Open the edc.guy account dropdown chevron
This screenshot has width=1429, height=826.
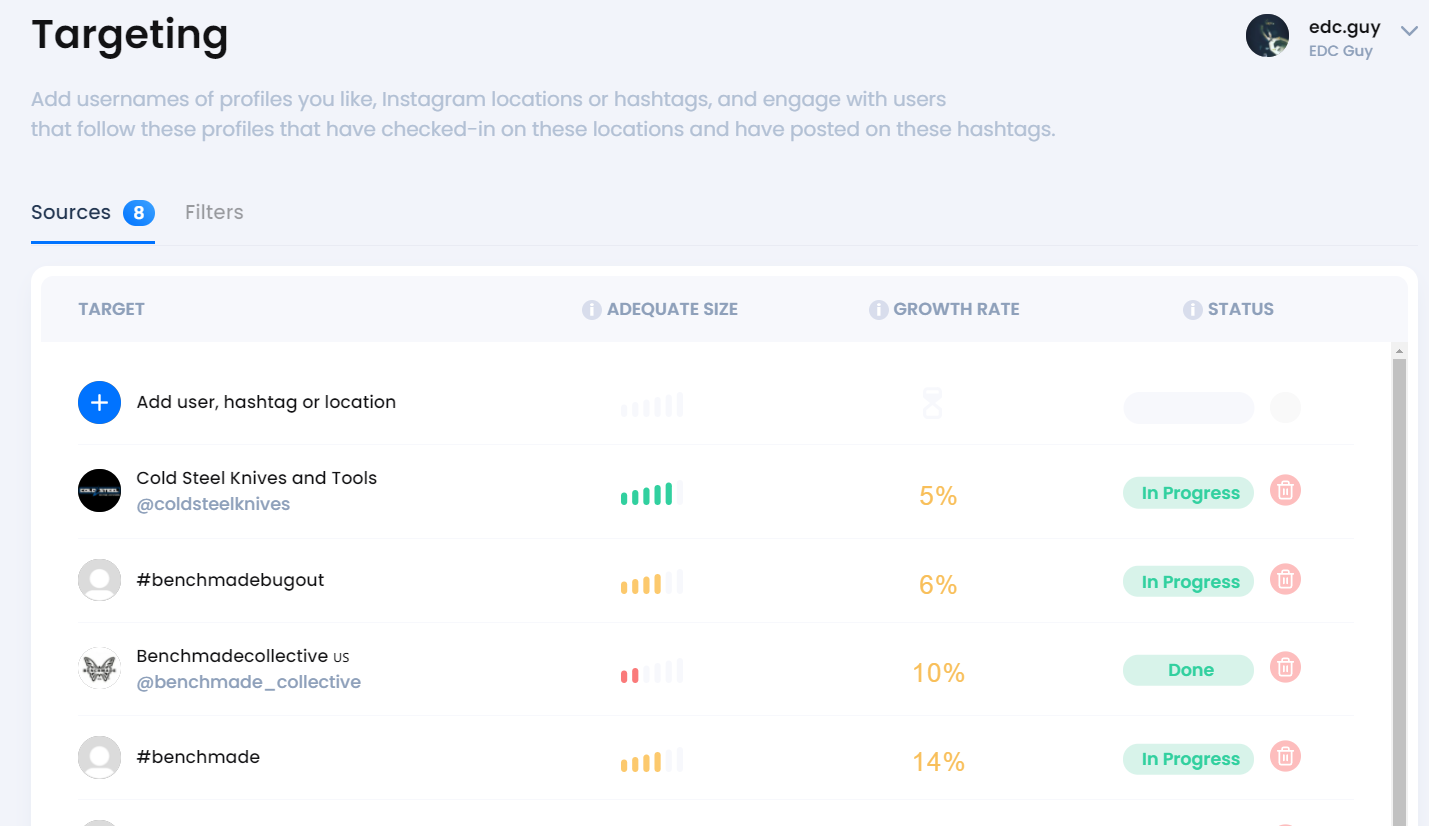pos(1409,32)
